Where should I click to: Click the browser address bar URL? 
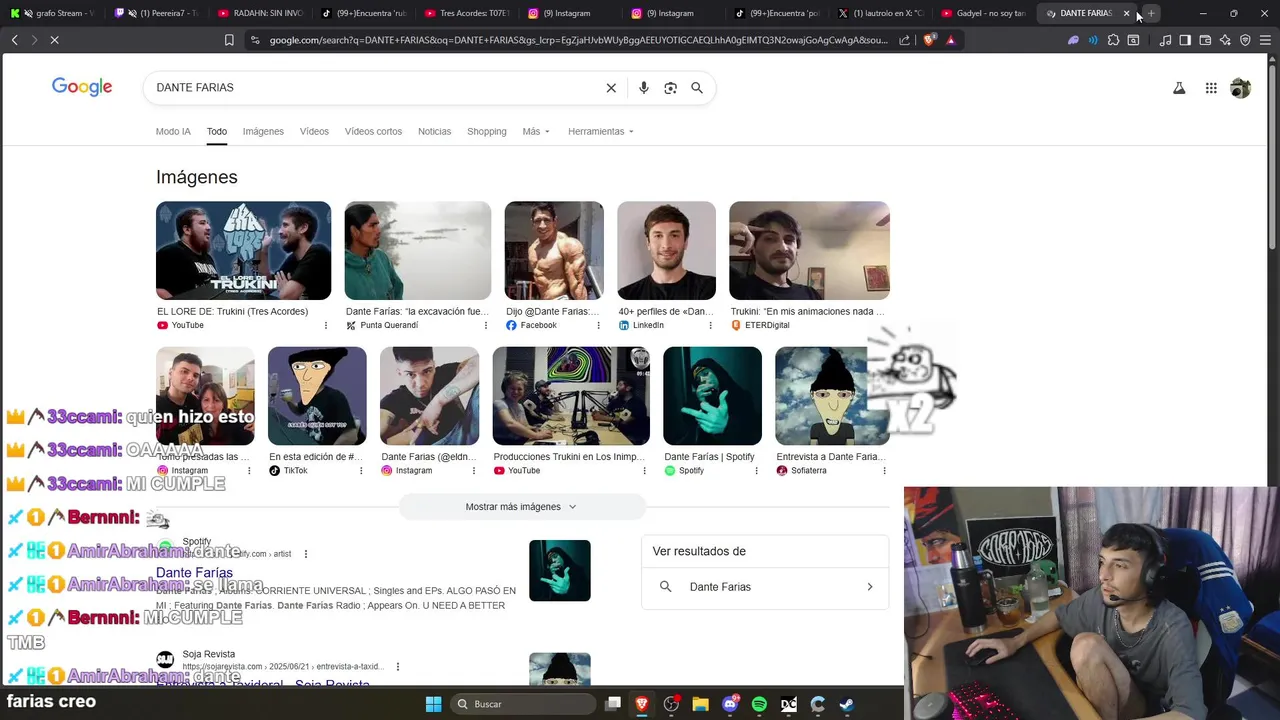click(x=578, y=40)
